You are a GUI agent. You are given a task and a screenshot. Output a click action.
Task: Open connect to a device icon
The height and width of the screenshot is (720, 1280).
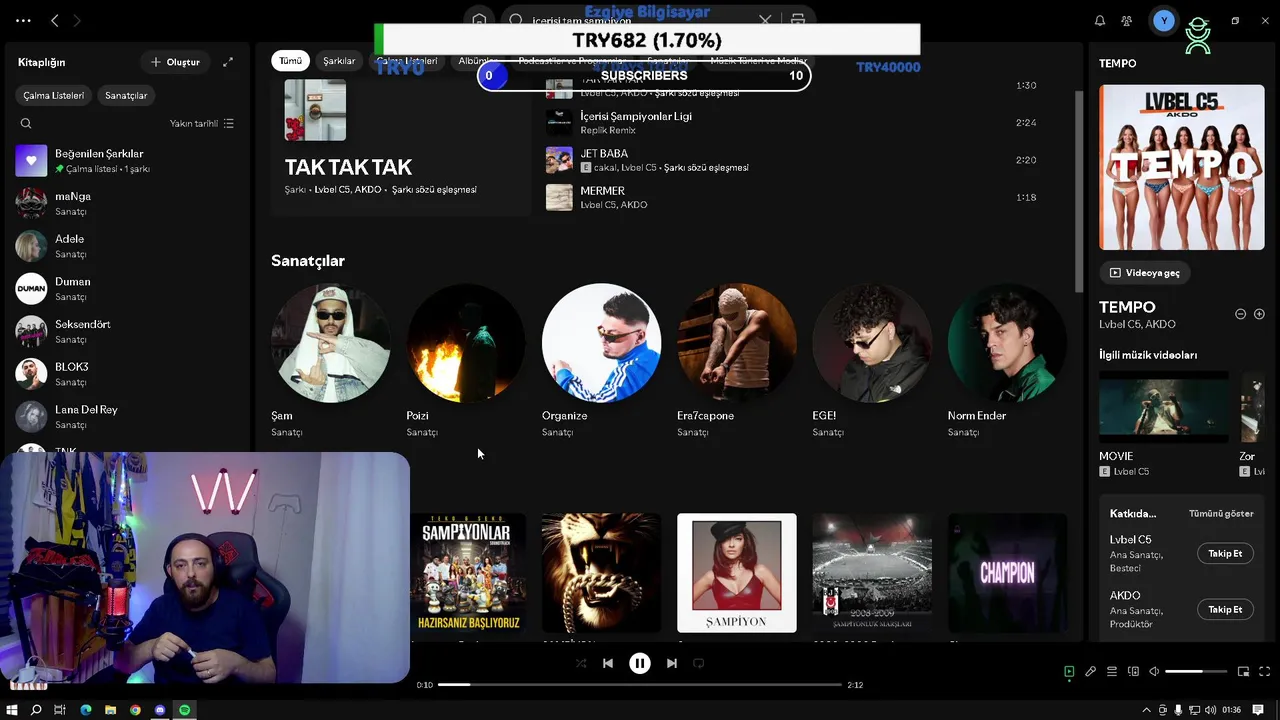pyautogui.click(x=1133, y=672)
